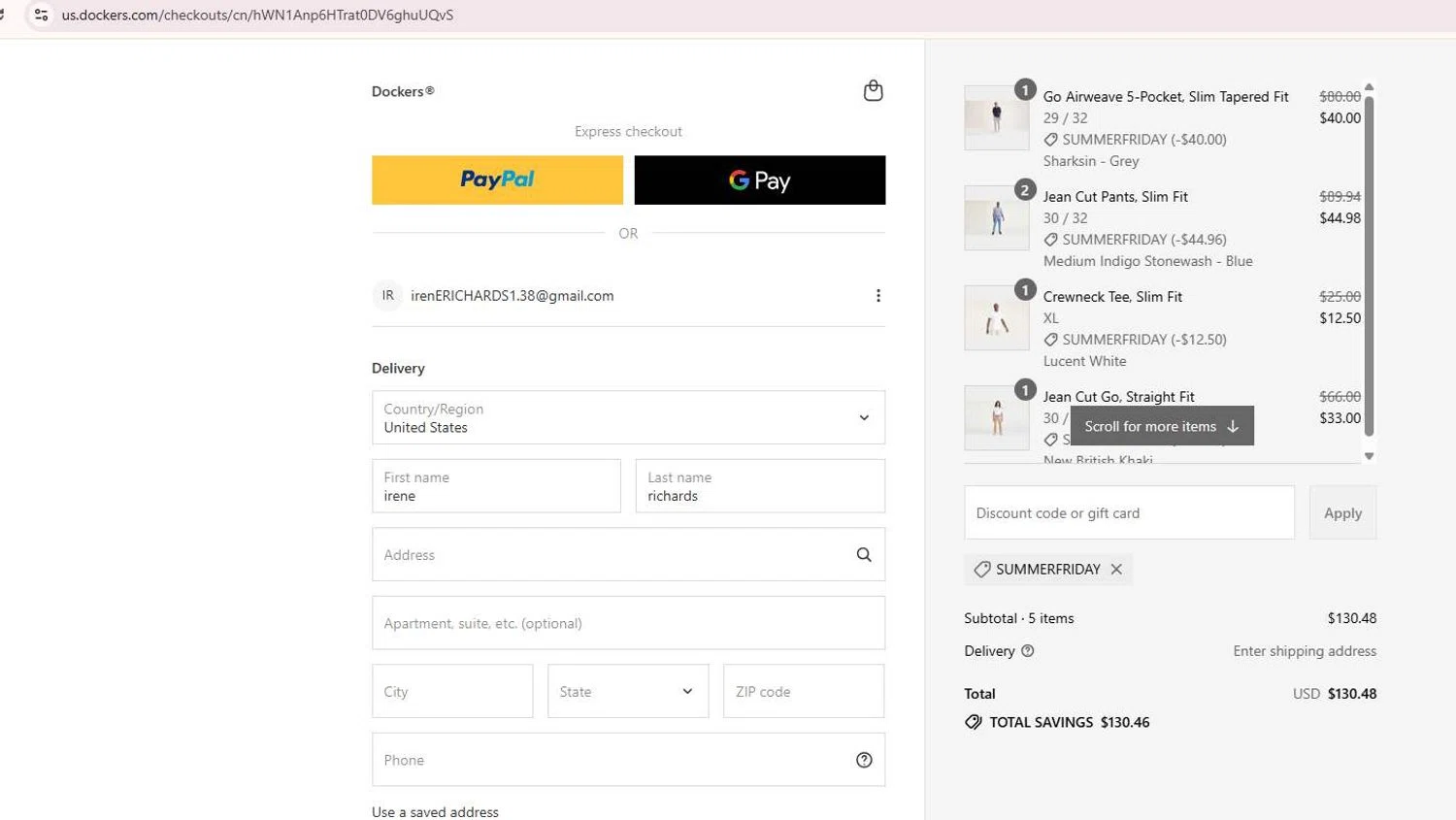Click the $44.98 price of Jean Cut Pants
Viewport: 1456px width, 820px height.
click(1340, 218)
